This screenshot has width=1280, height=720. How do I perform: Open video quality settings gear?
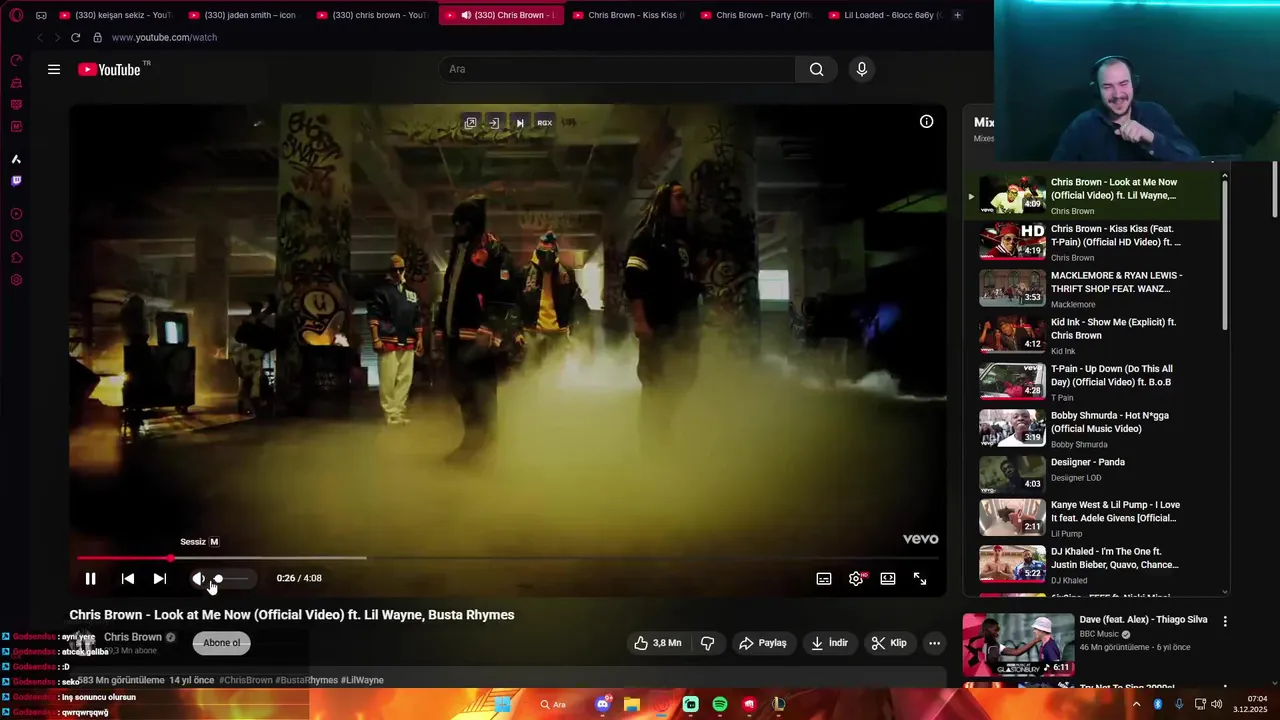click(856, 578)
